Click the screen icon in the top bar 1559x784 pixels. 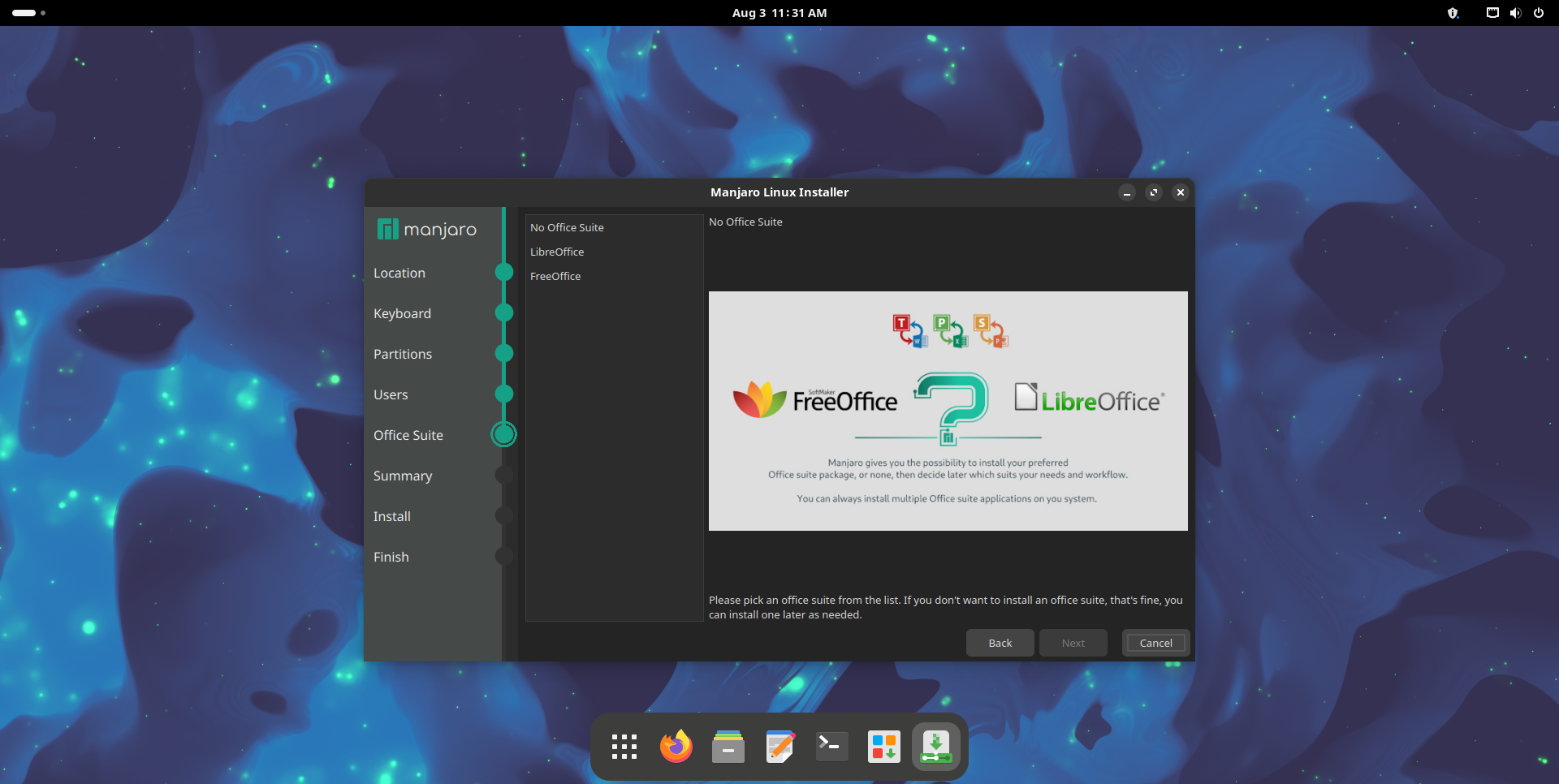click(1492, 13)
